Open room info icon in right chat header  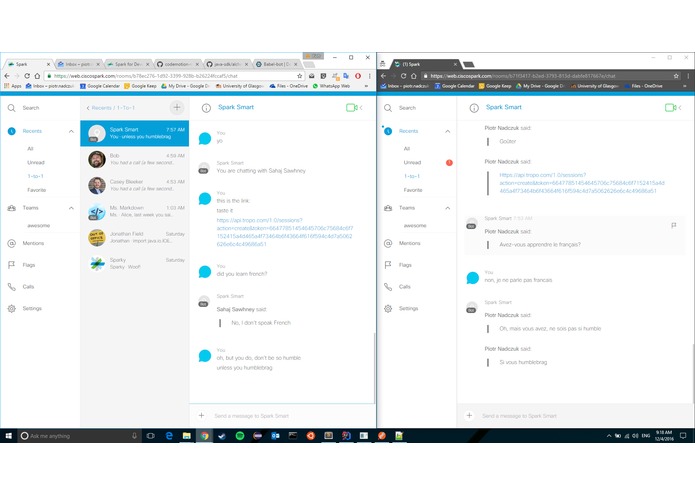[x=474, y=108]
